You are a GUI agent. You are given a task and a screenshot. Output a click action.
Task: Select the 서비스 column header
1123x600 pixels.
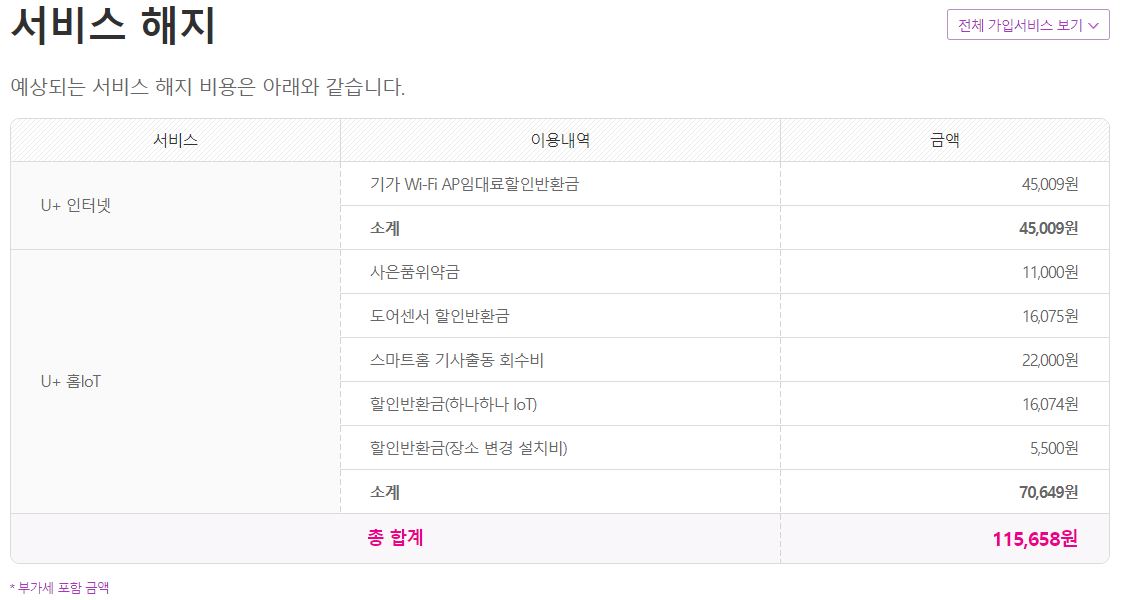coord(175,140)
